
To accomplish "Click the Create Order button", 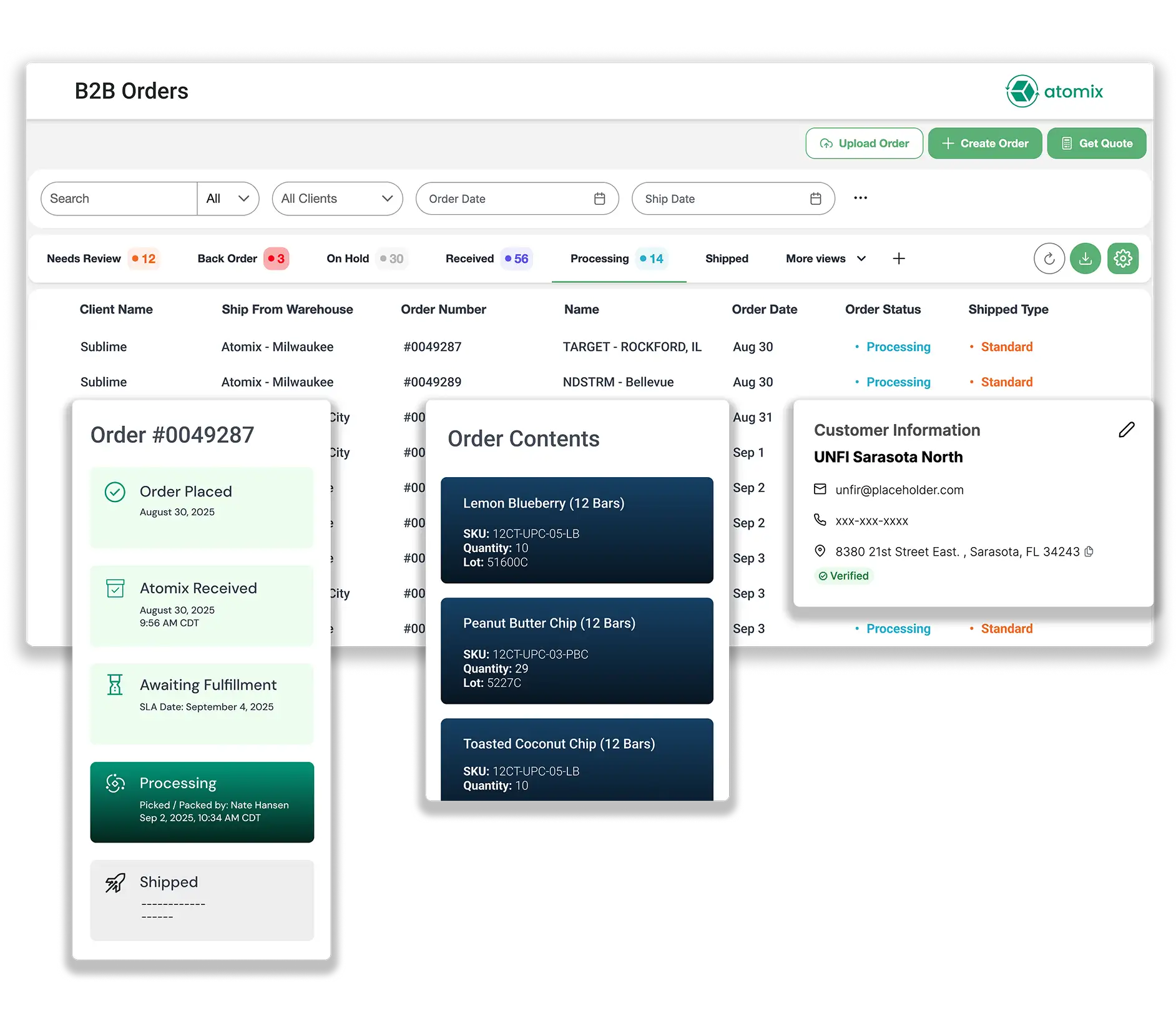I will [x=985, y=143].
